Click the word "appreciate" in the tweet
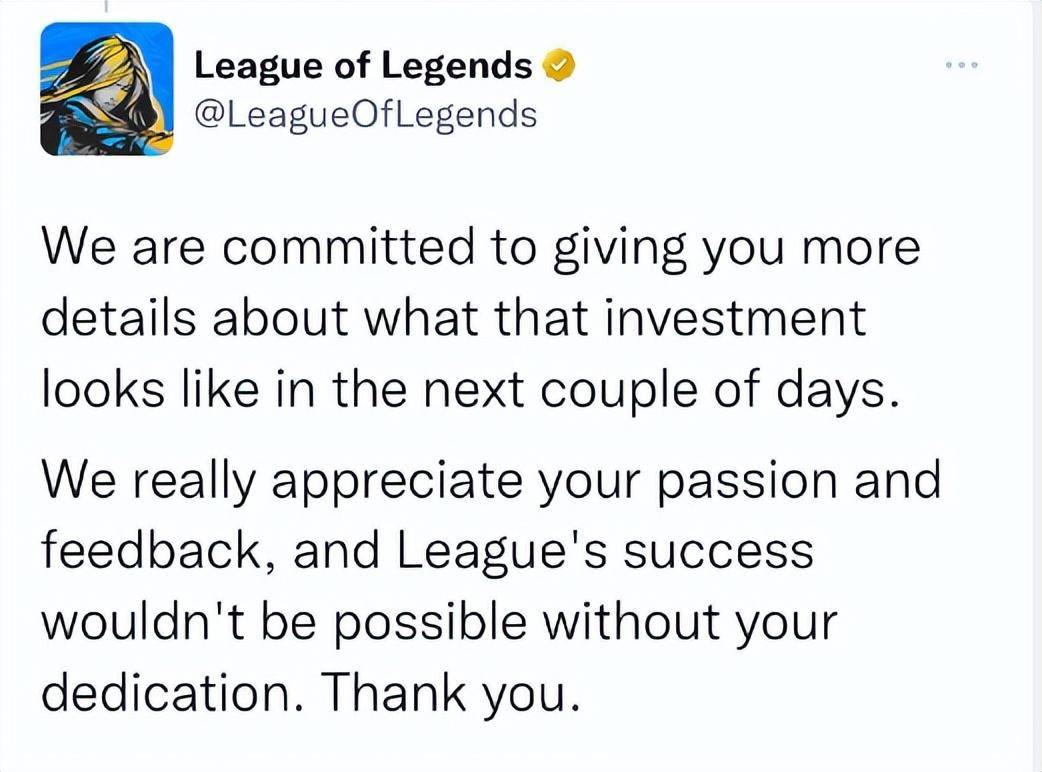Image resolution: width=1042 pixels, height=772 pixels. click(397, 482)
